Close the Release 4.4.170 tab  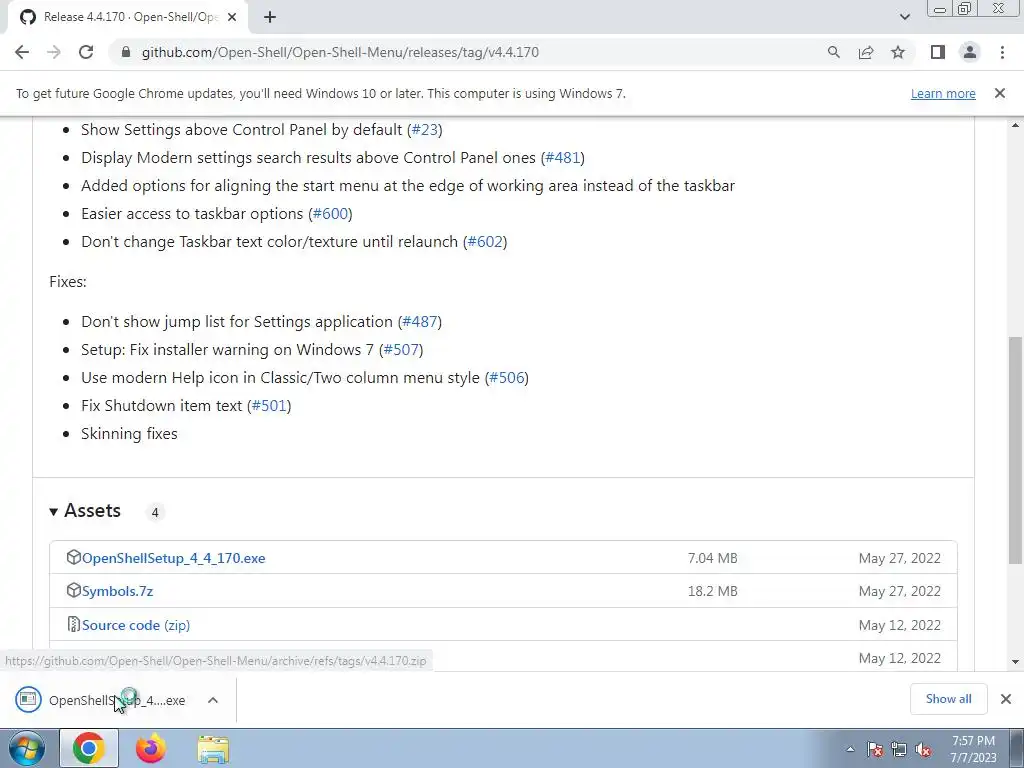coord(232,17)
